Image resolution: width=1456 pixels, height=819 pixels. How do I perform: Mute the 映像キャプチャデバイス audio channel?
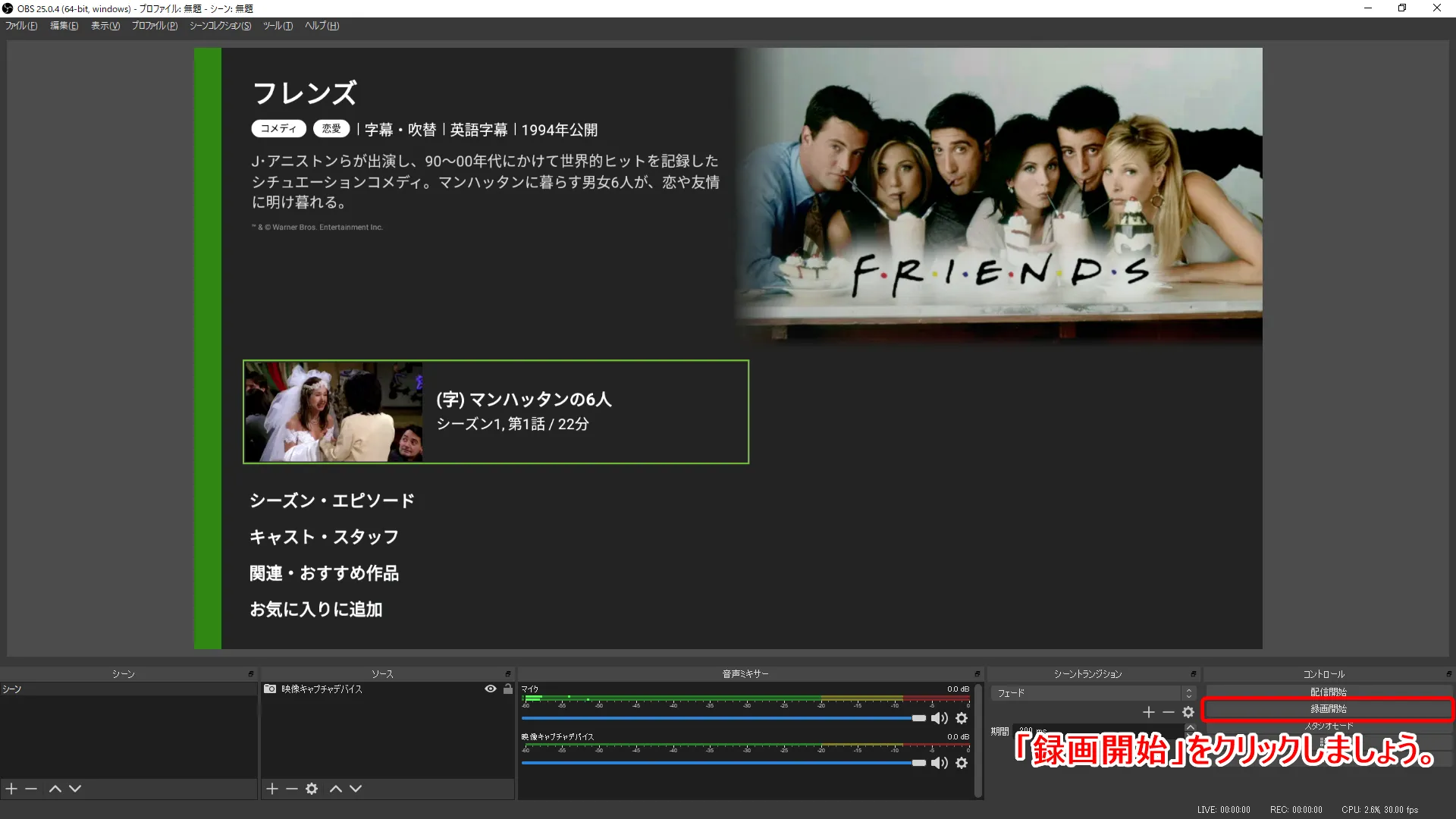(x=940, y=763)
